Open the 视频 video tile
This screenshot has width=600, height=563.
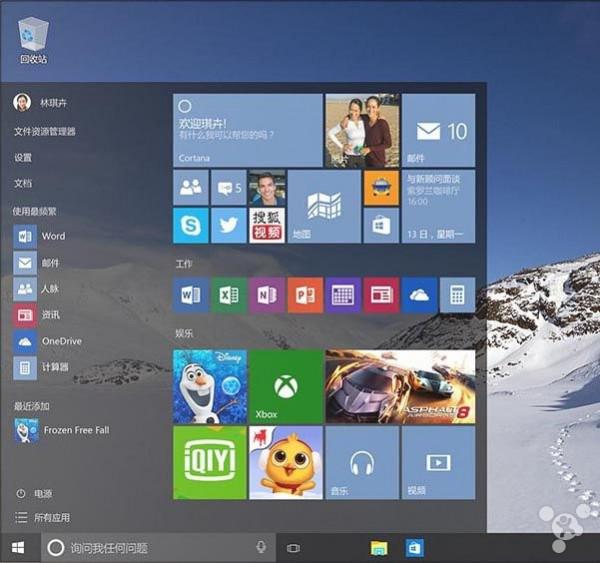click(439, 463)
